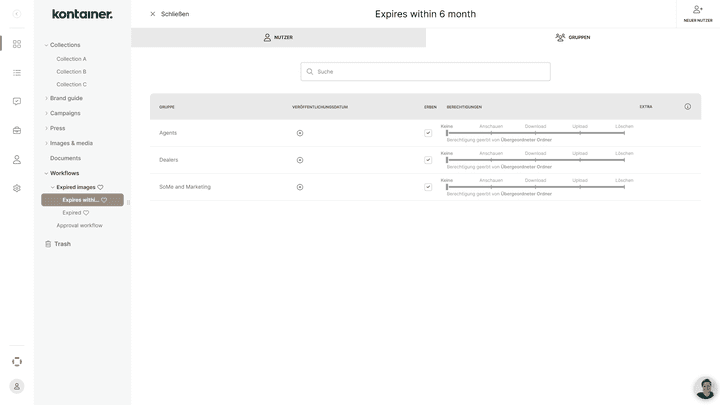Image resolution: width=720 pixels, height=405 pixels.
Task: Open the Trash folder
Action: 62,244
